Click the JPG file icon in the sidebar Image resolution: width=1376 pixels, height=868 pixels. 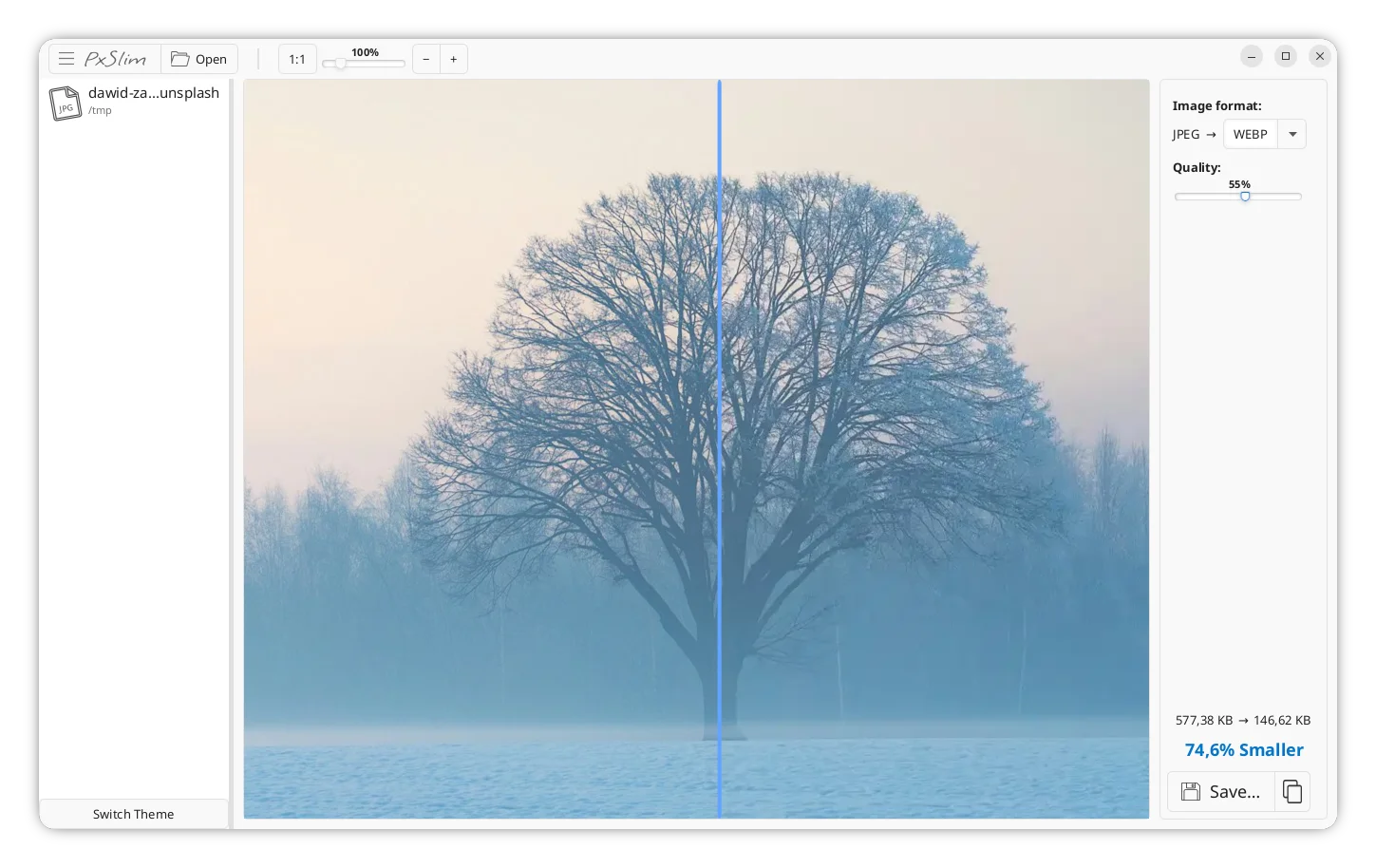64,102
